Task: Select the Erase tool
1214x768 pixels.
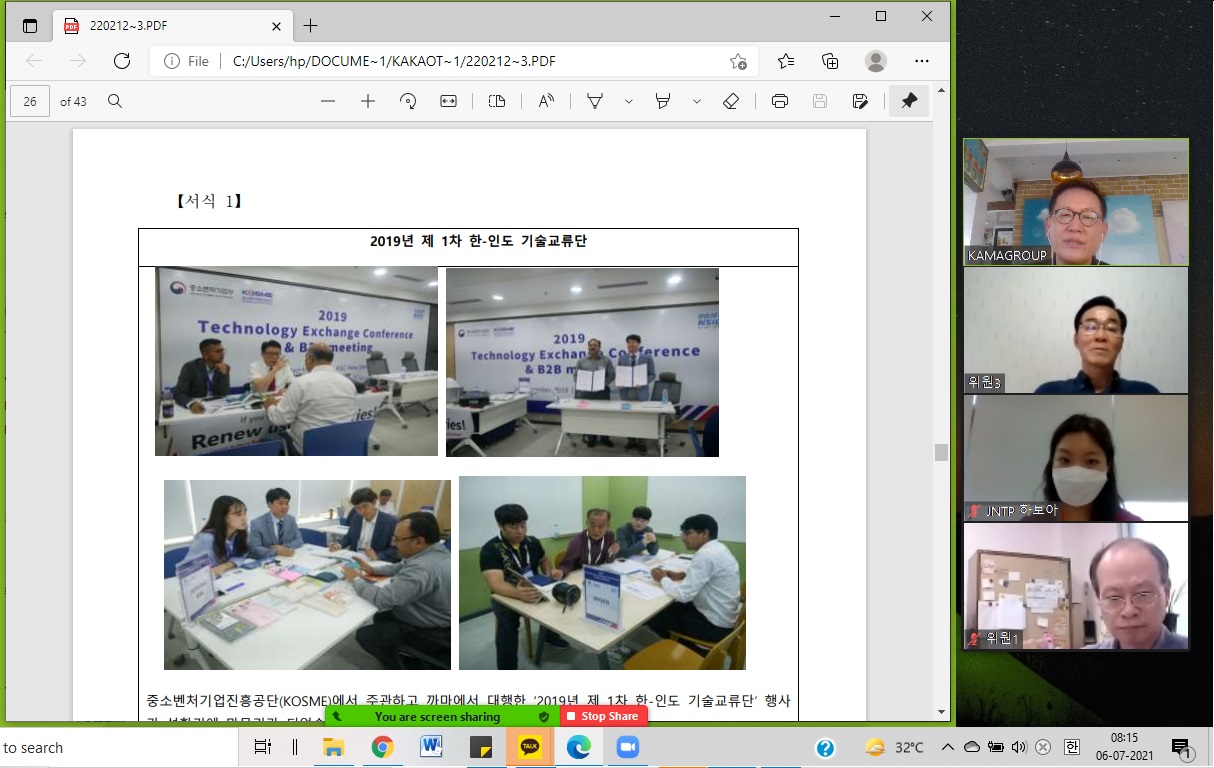Action: tap(731, 101)
